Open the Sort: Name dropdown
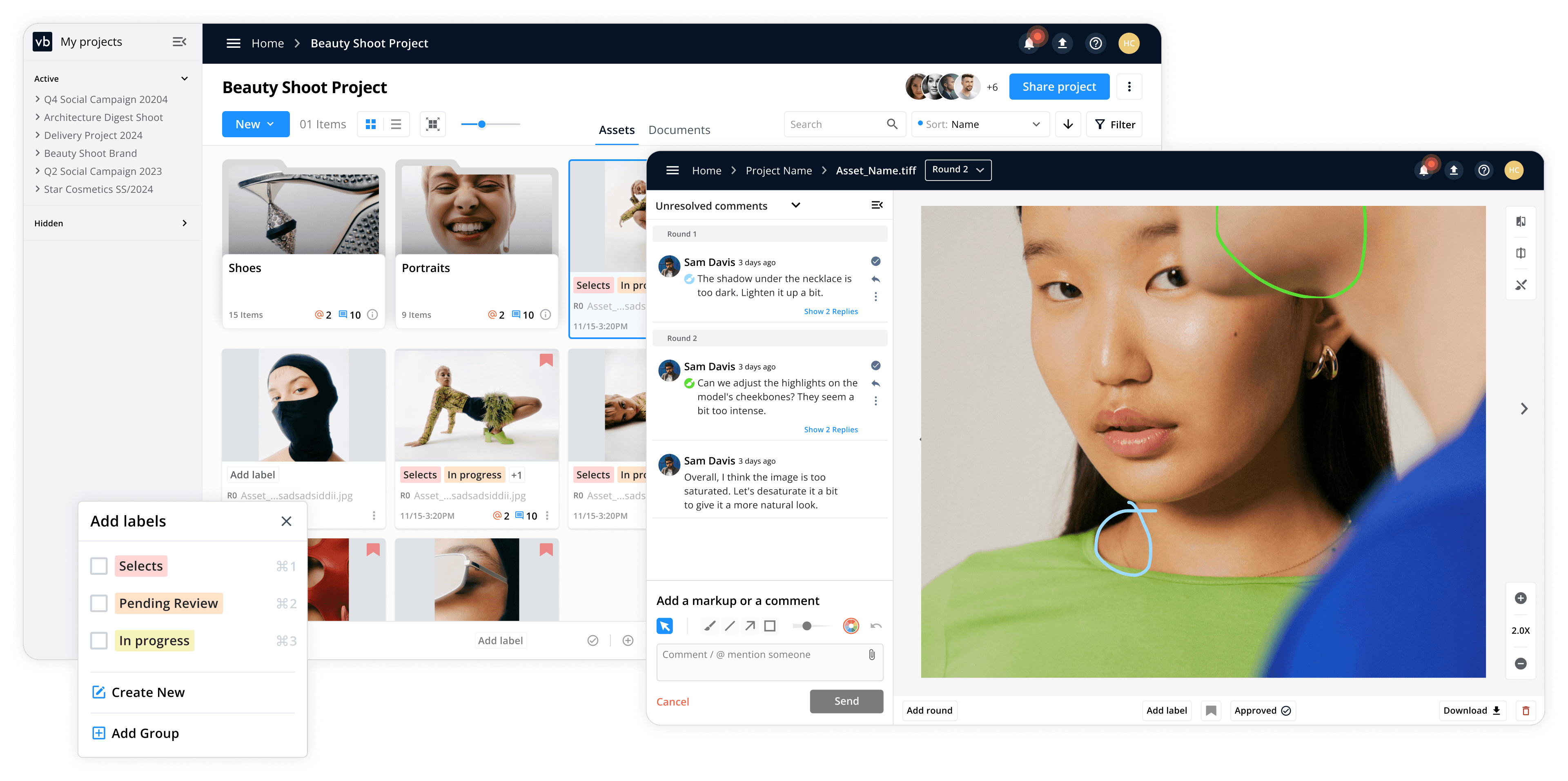The height and width of the screenshot is (781, 1568). 980,124
